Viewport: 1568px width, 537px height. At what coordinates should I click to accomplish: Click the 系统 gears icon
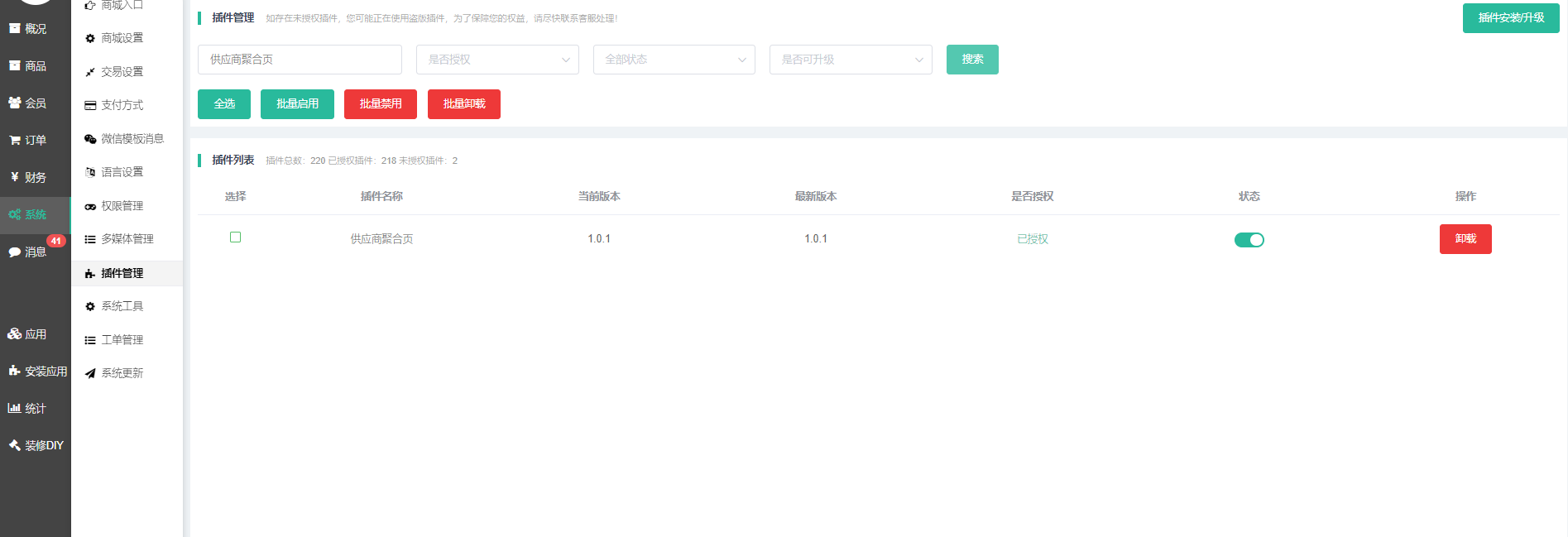tap(15, 214)
